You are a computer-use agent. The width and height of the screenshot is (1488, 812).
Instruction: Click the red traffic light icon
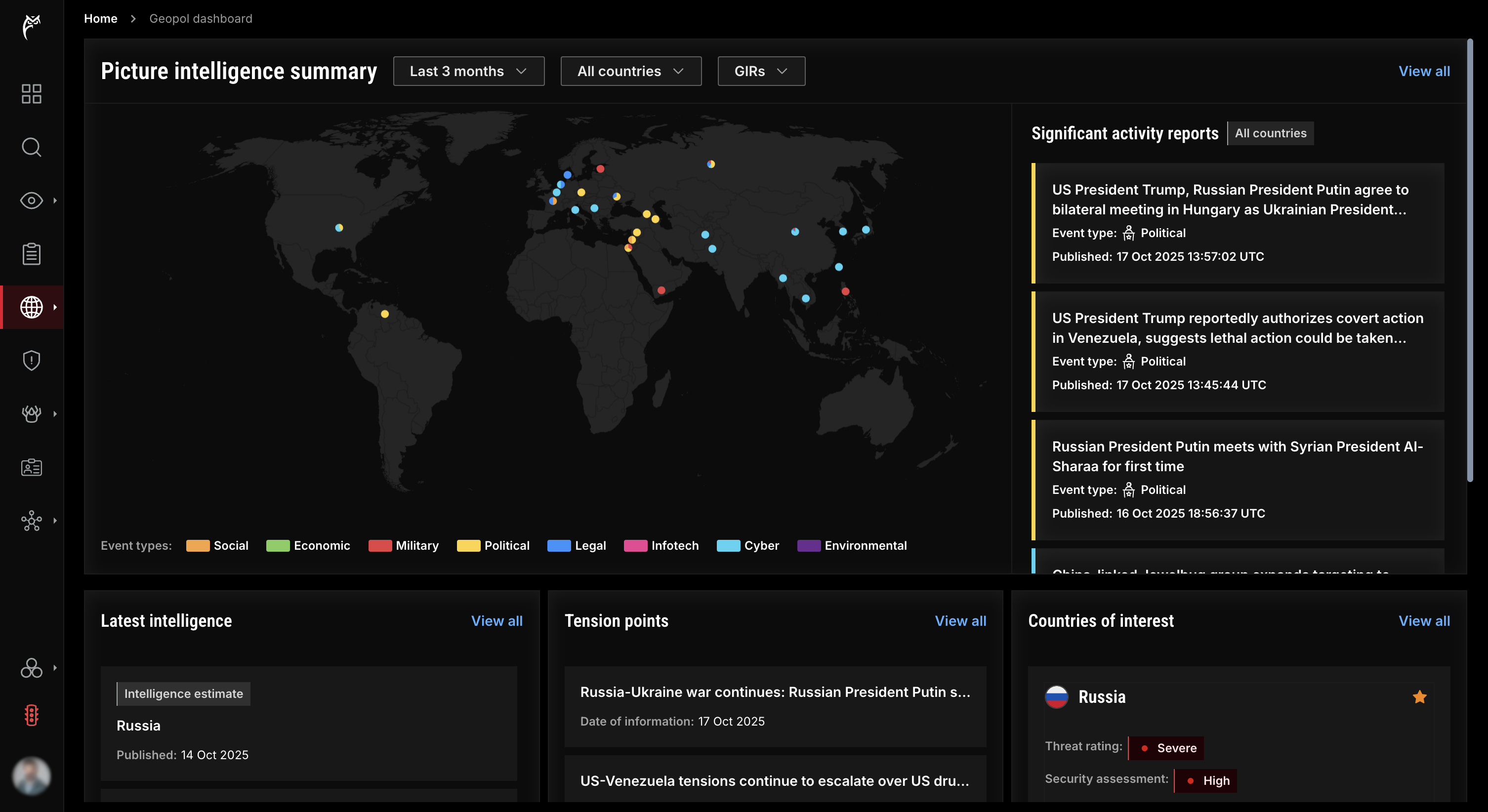click(31, 716)
